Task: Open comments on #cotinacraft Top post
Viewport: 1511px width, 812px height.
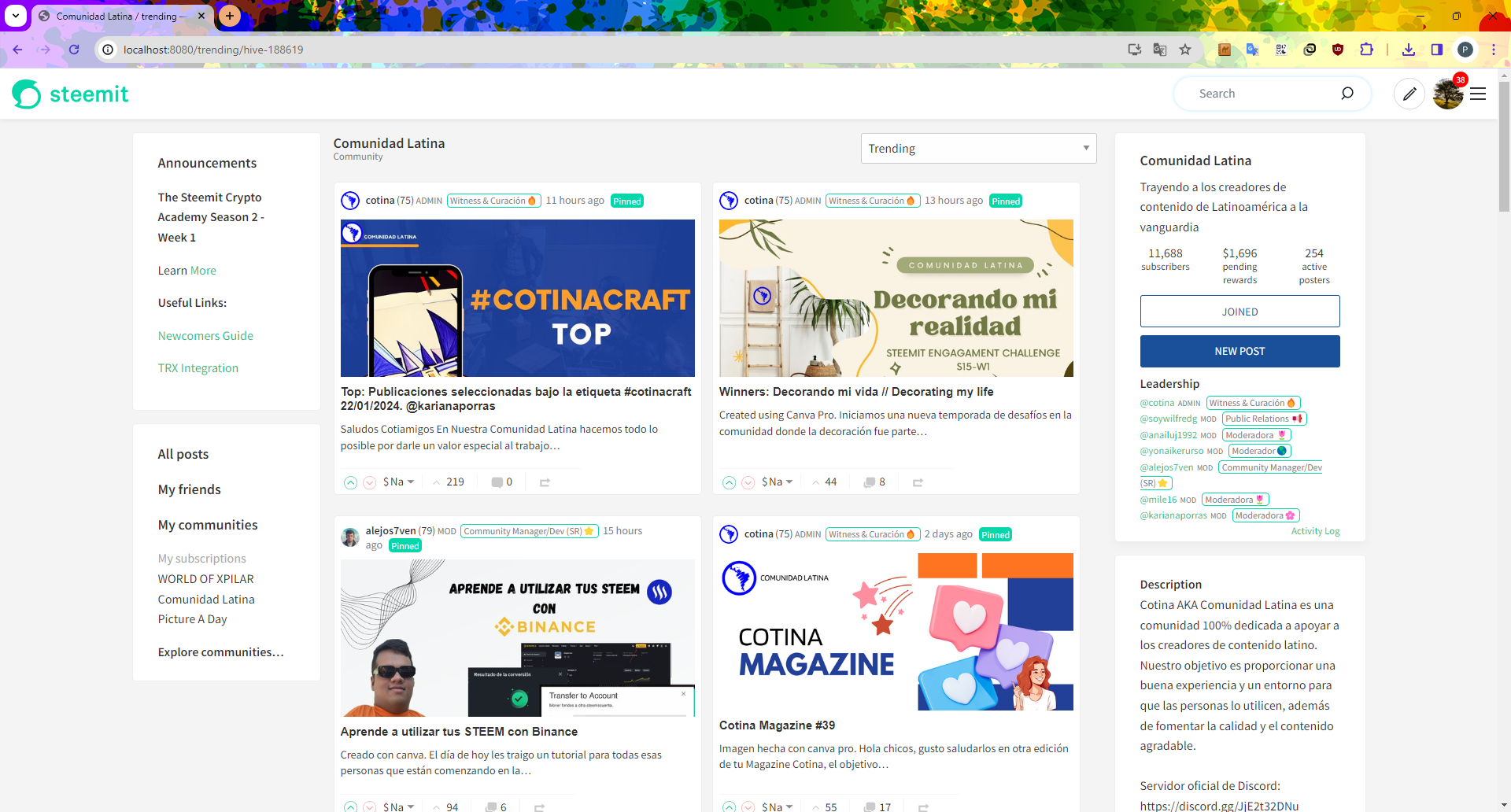Action: click(x=501, y=482)
